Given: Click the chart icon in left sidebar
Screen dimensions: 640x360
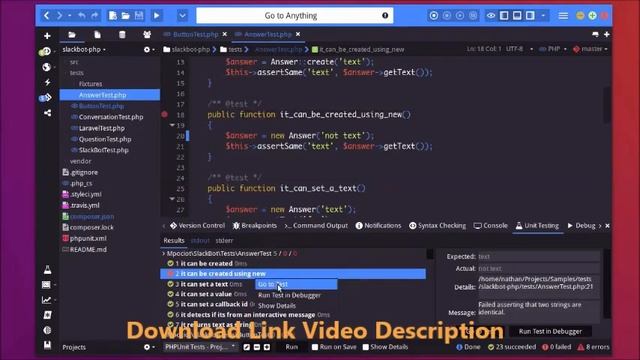Looking at the screenshot, I should [x=47, y=300].
